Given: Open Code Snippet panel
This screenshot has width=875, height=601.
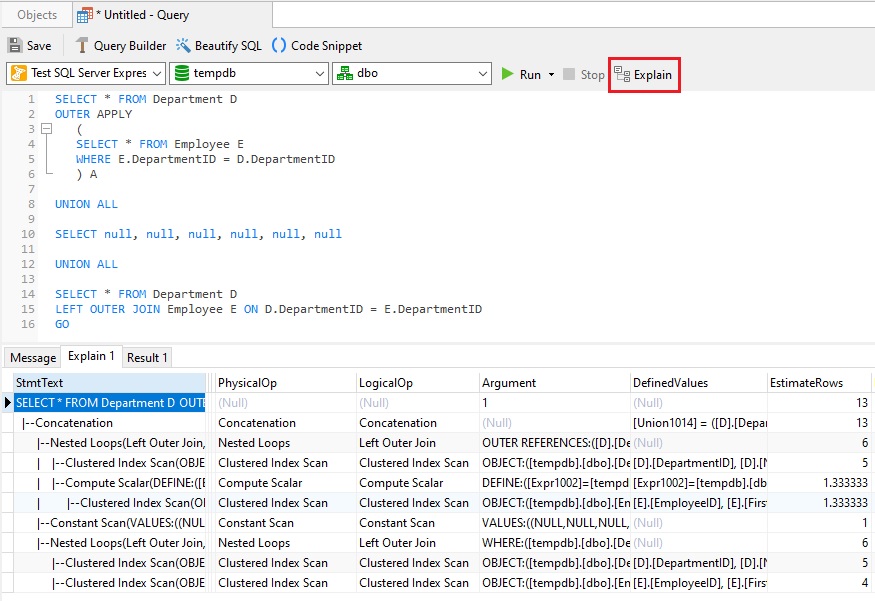Looking at the screenshot, I should (x=317, y=46).
